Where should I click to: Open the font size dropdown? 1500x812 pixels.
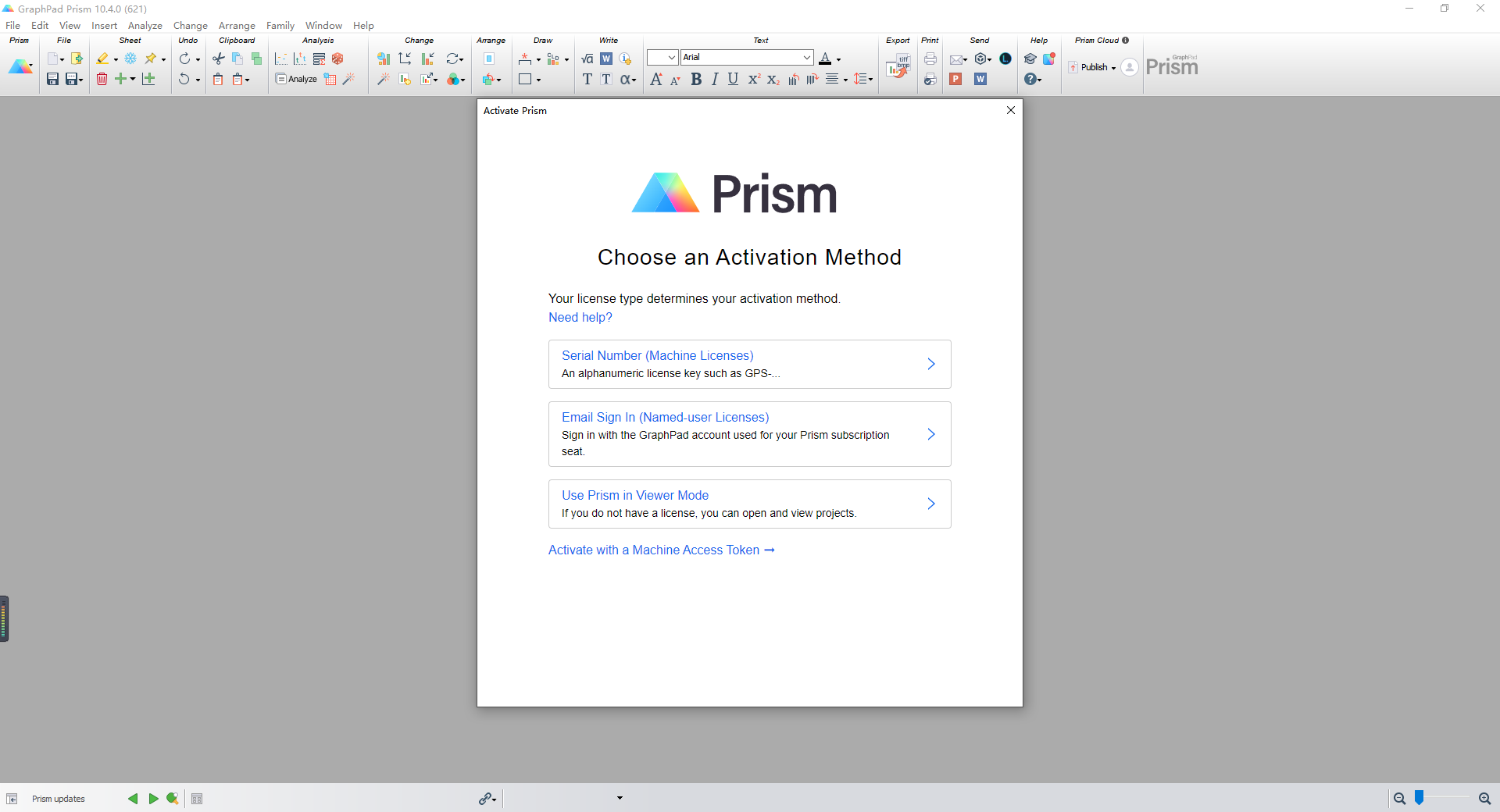[x=671, y=58]
